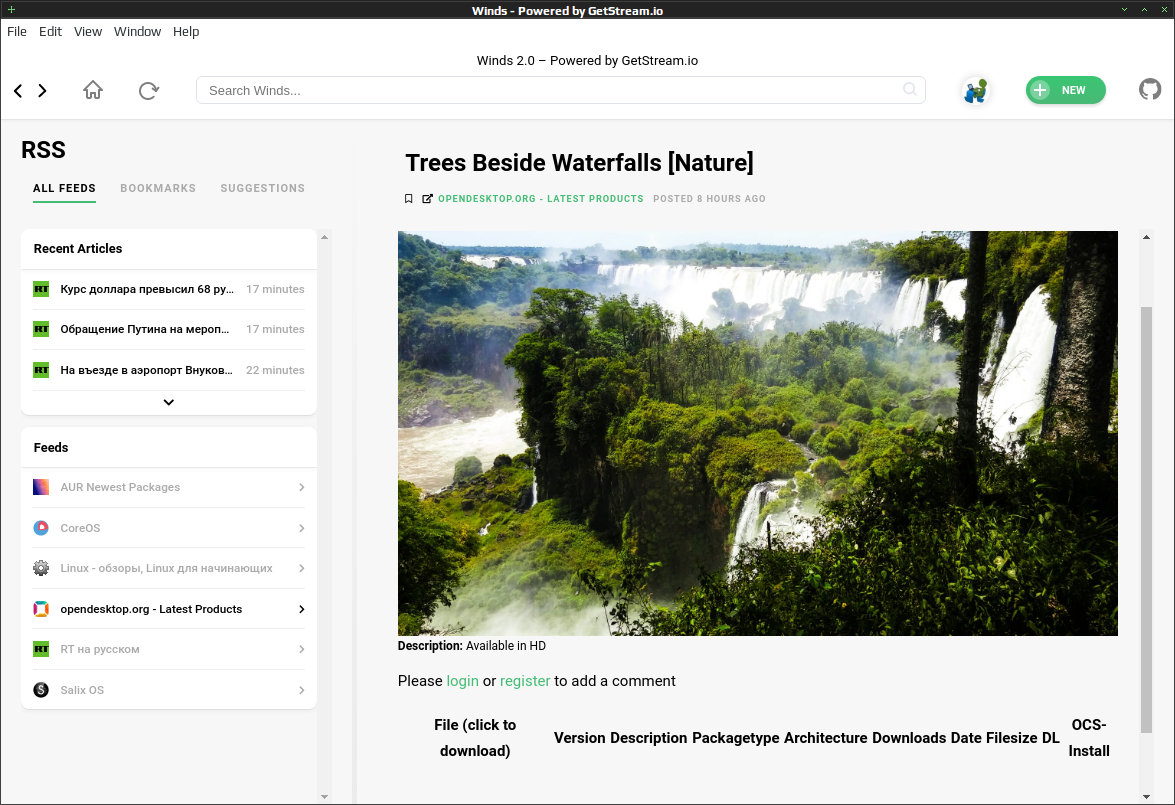Go back with the left arrow icon
This screenshot has height=805, width=1175.
pyautogui.click(x=18, y=91)
